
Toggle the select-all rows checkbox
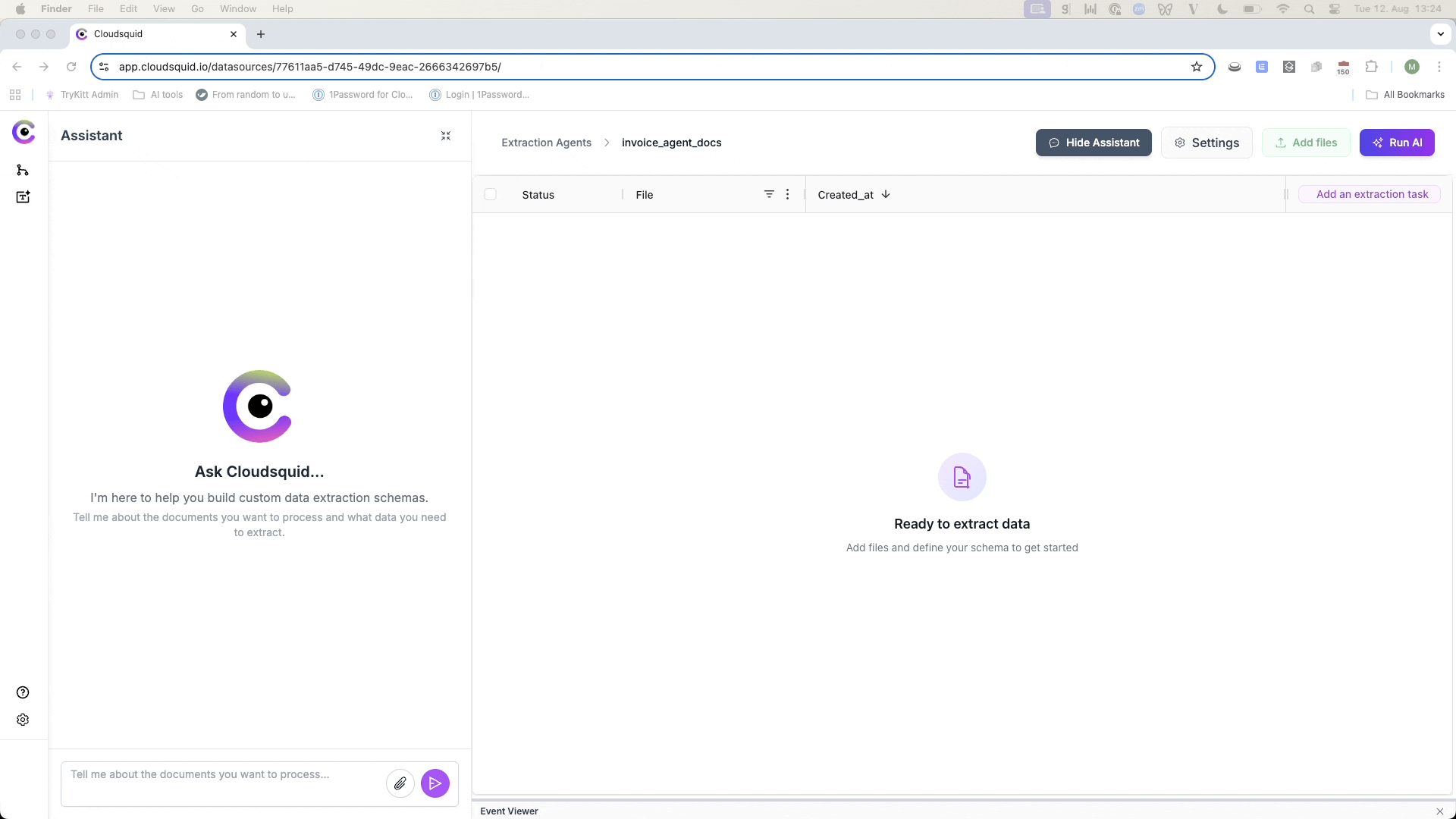[x=491, y=194]
